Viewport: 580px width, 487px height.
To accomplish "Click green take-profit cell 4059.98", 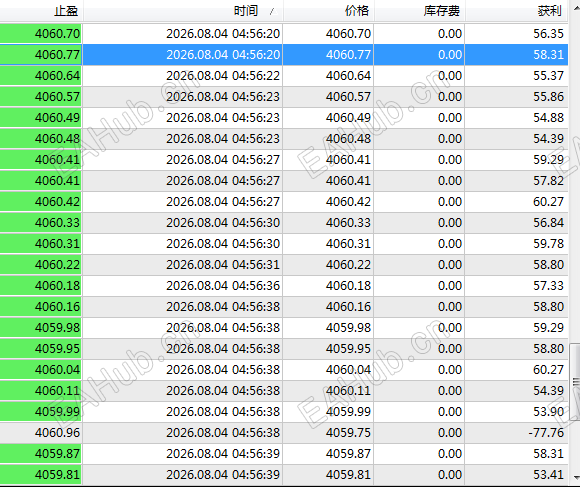I will (41, 328).
